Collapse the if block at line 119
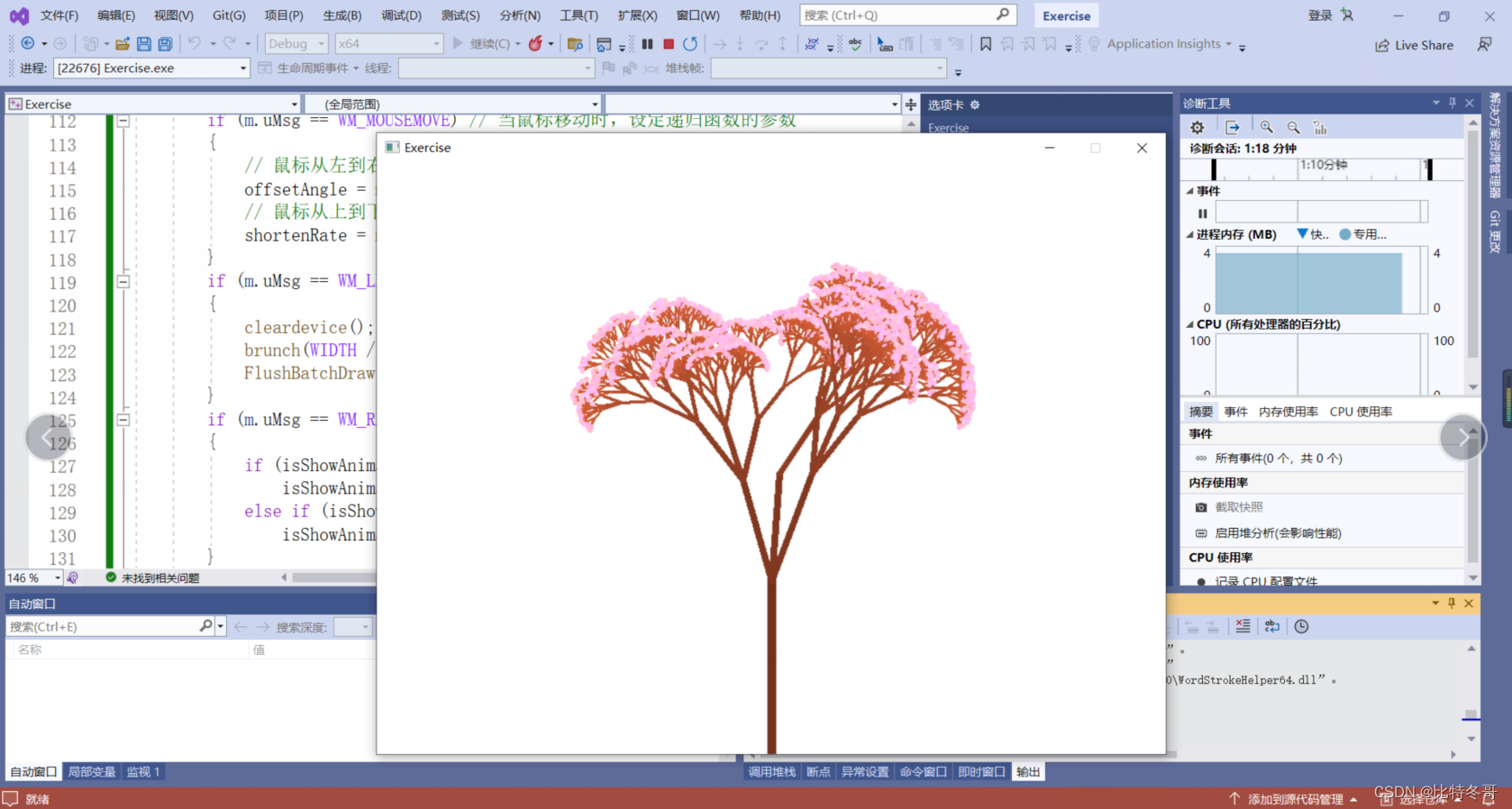This screenshot has width=1512, height=809. point(123,281)
